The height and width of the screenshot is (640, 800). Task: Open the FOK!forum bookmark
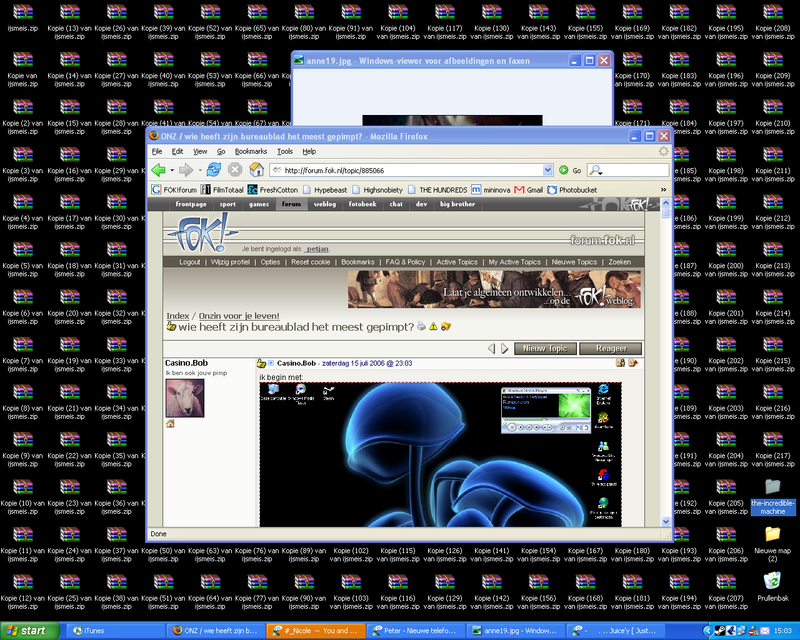174,190
